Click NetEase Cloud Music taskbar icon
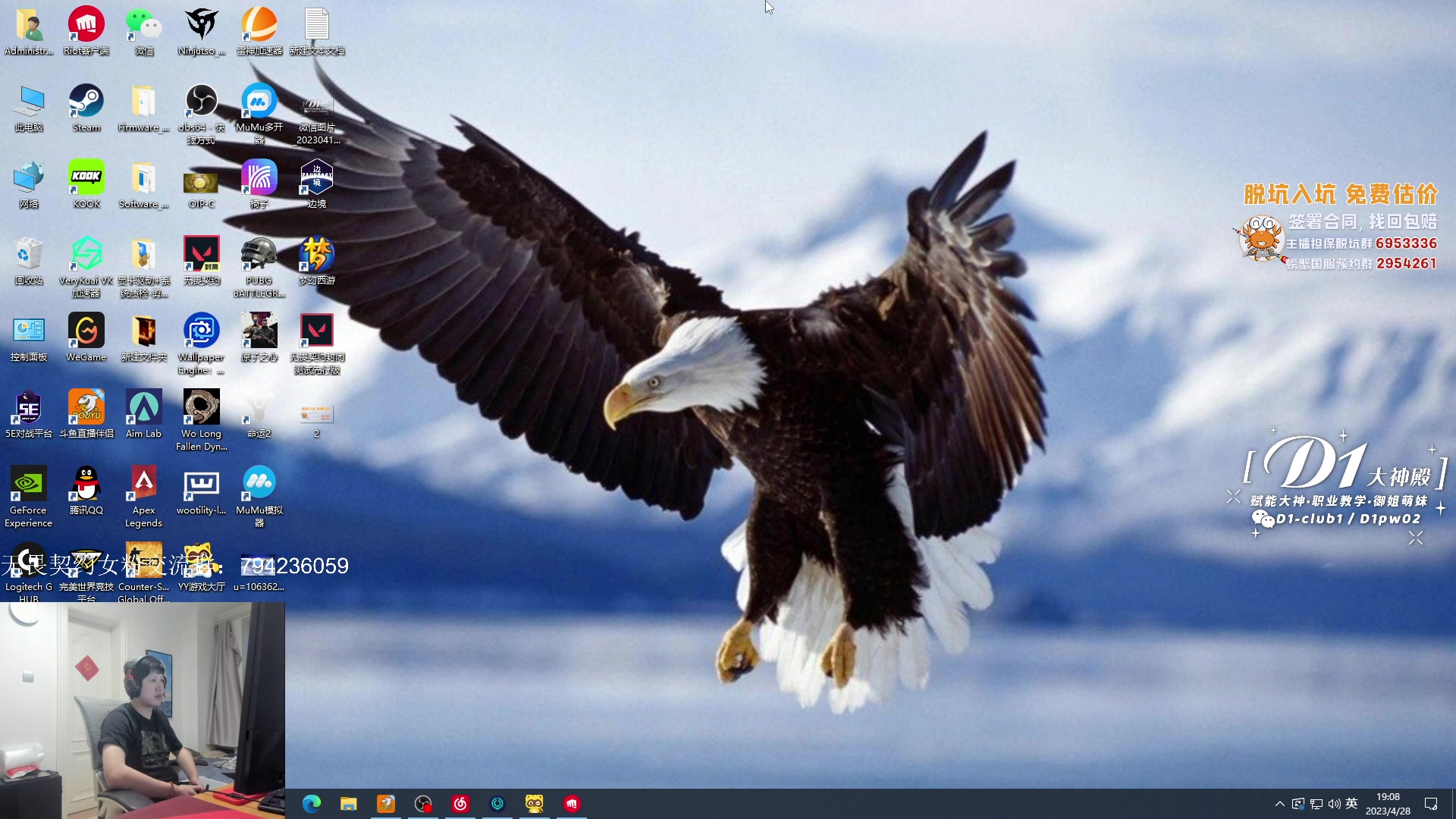 point(460,804)
